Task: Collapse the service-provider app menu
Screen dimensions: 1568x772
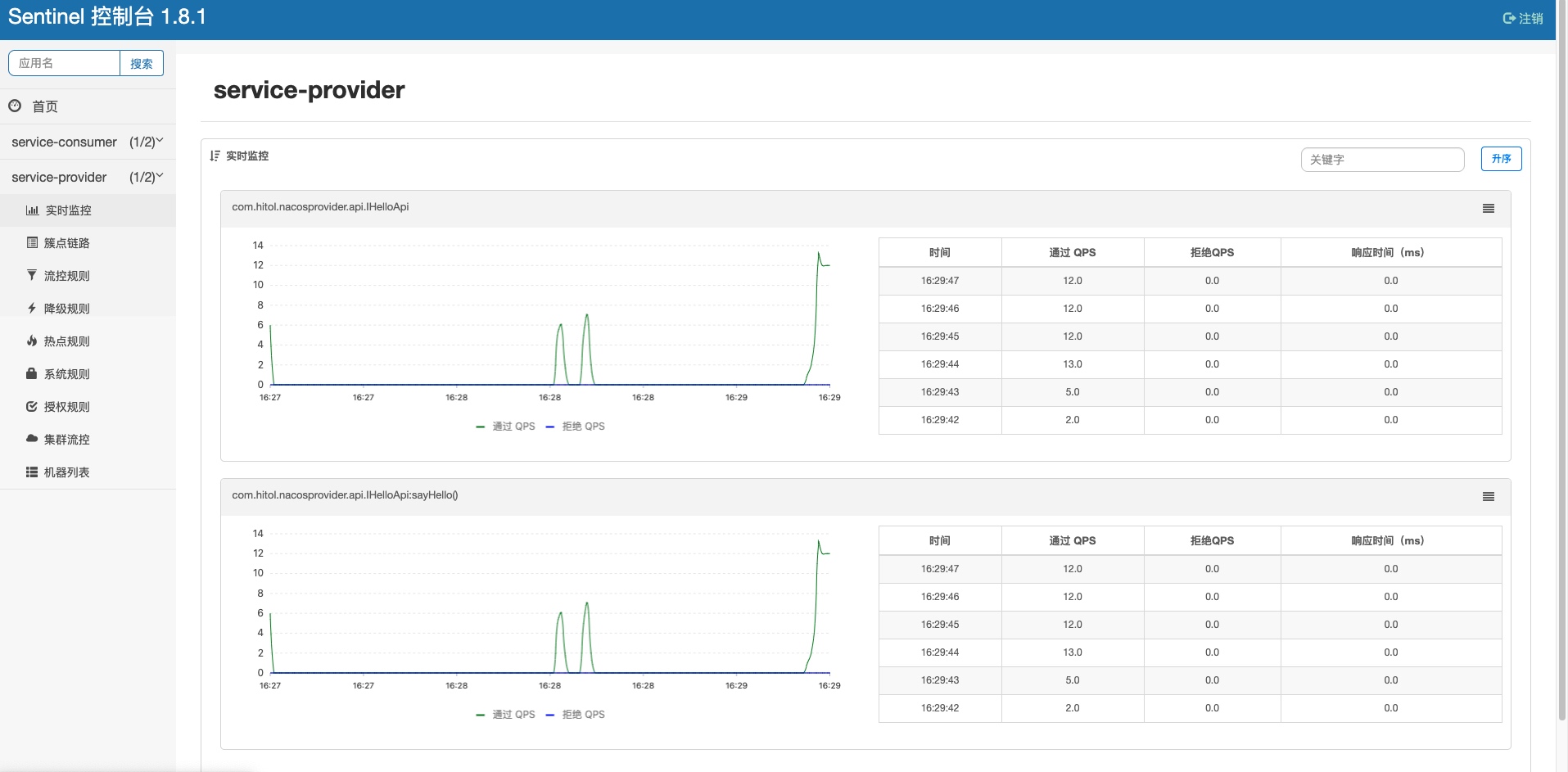Action: coord(87,177)
